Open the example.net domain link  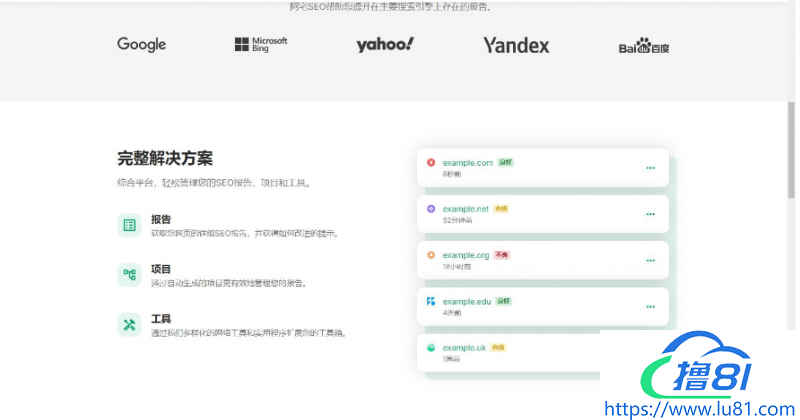(x=465, y=209)
